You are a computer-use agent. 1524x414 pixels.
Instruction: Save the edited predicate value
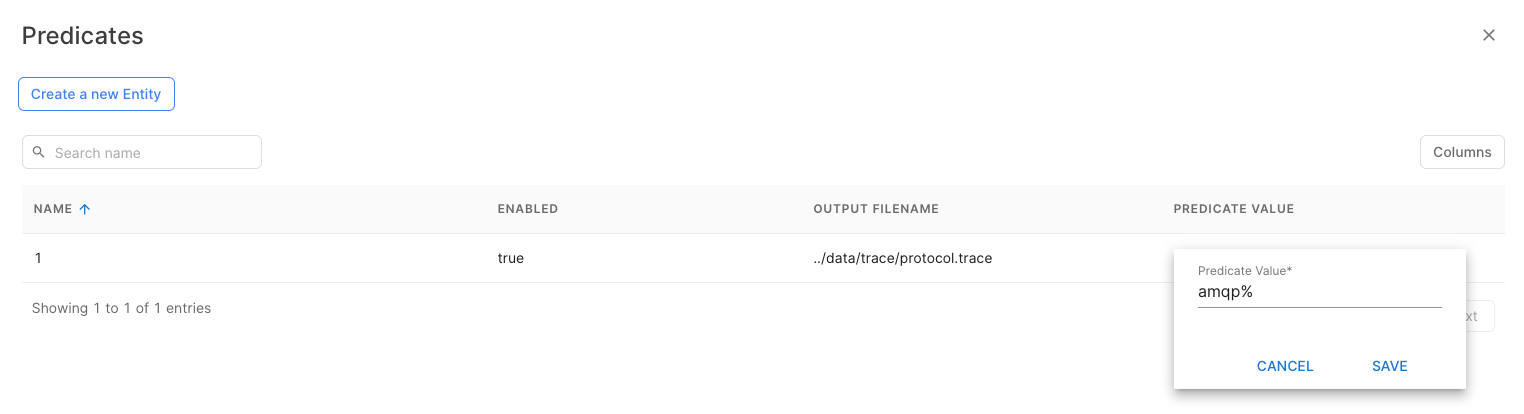pos(1389,366)
